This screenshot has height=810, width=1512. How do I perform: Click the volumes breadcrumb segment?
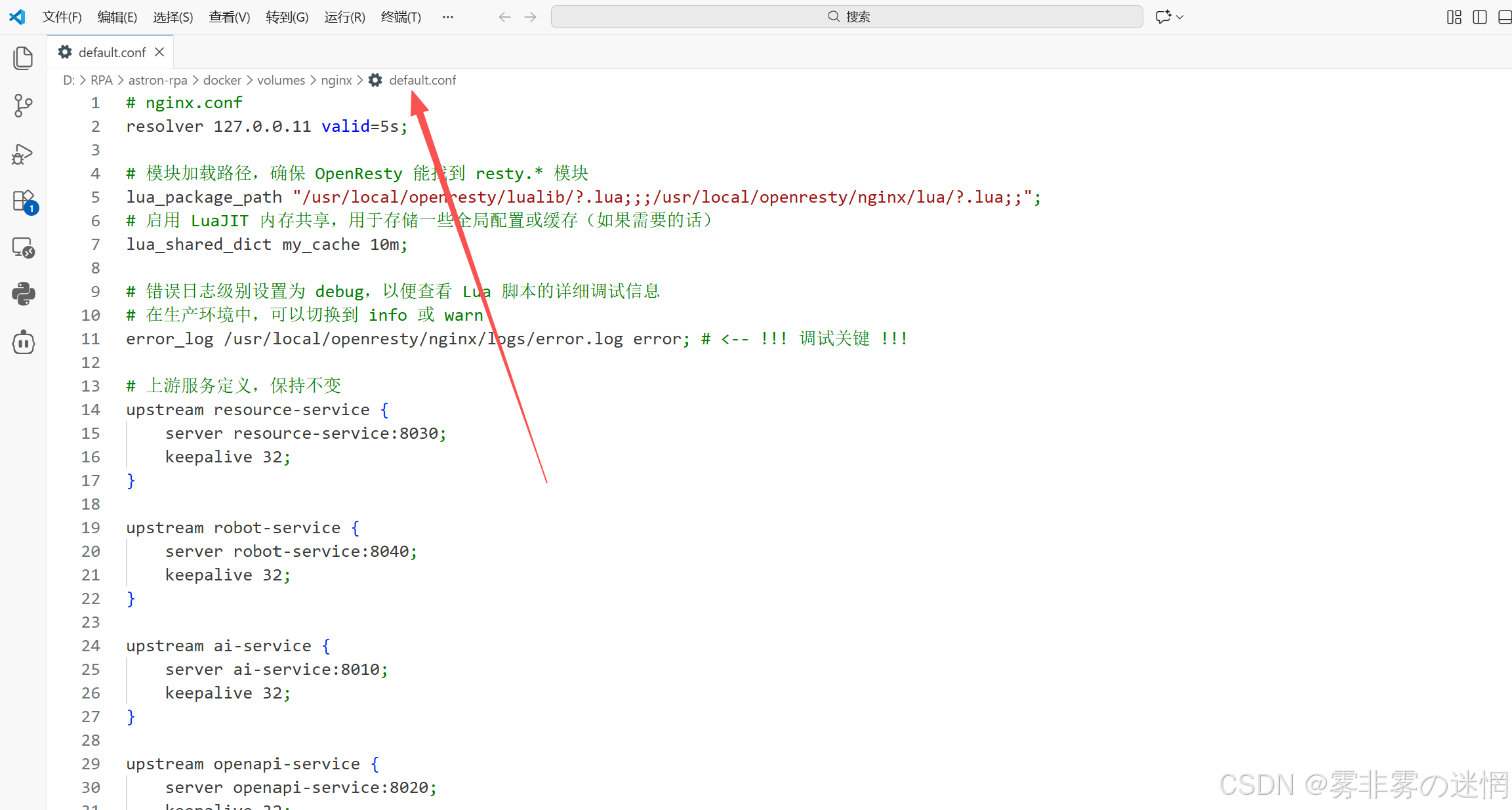(281, 80)
